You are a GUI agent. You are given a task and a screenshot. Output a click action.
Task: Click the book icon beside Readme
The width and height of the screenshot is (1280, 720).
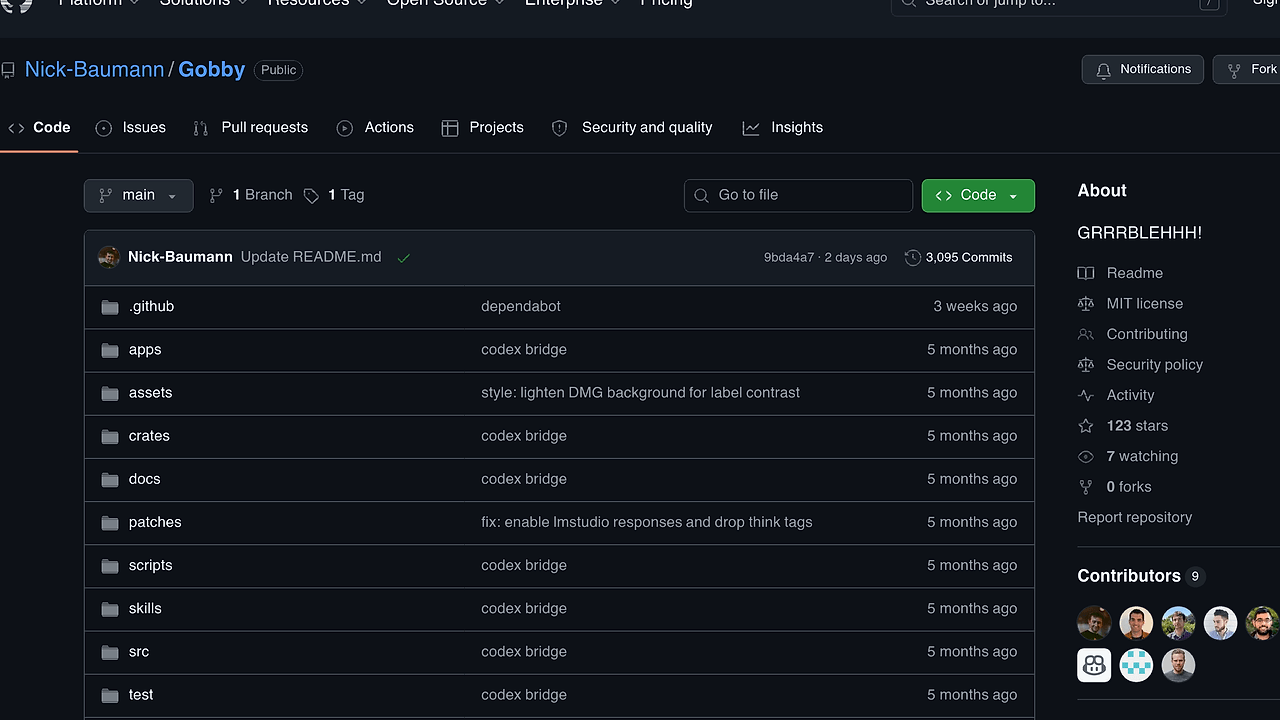point(1086,273)
